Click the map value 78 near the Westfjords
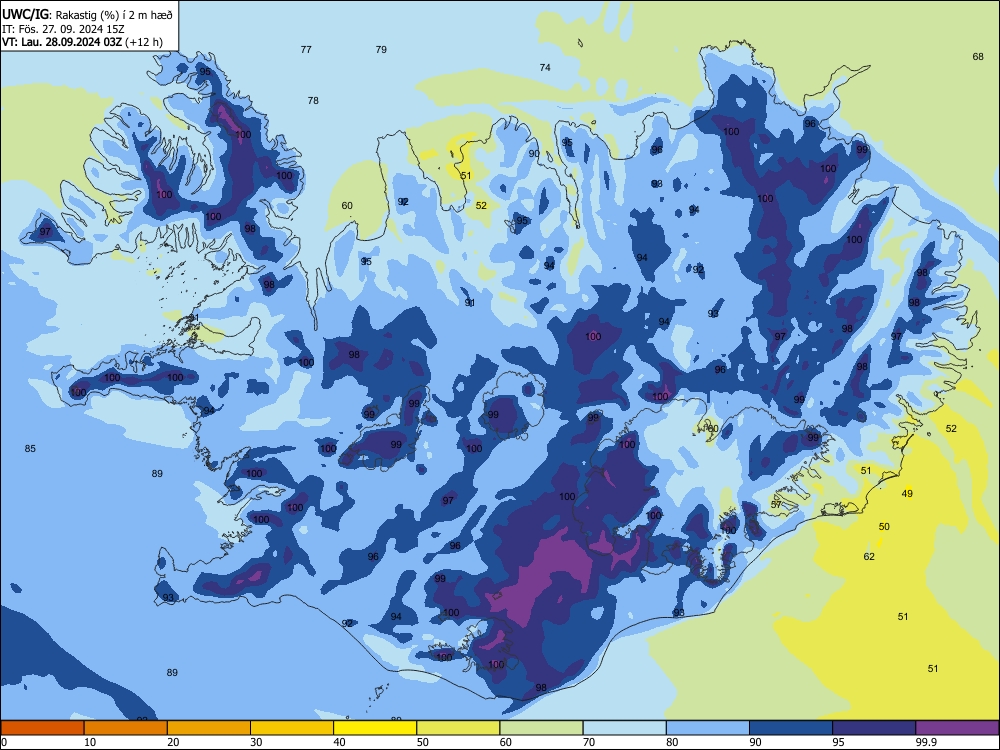 [313, 101]
